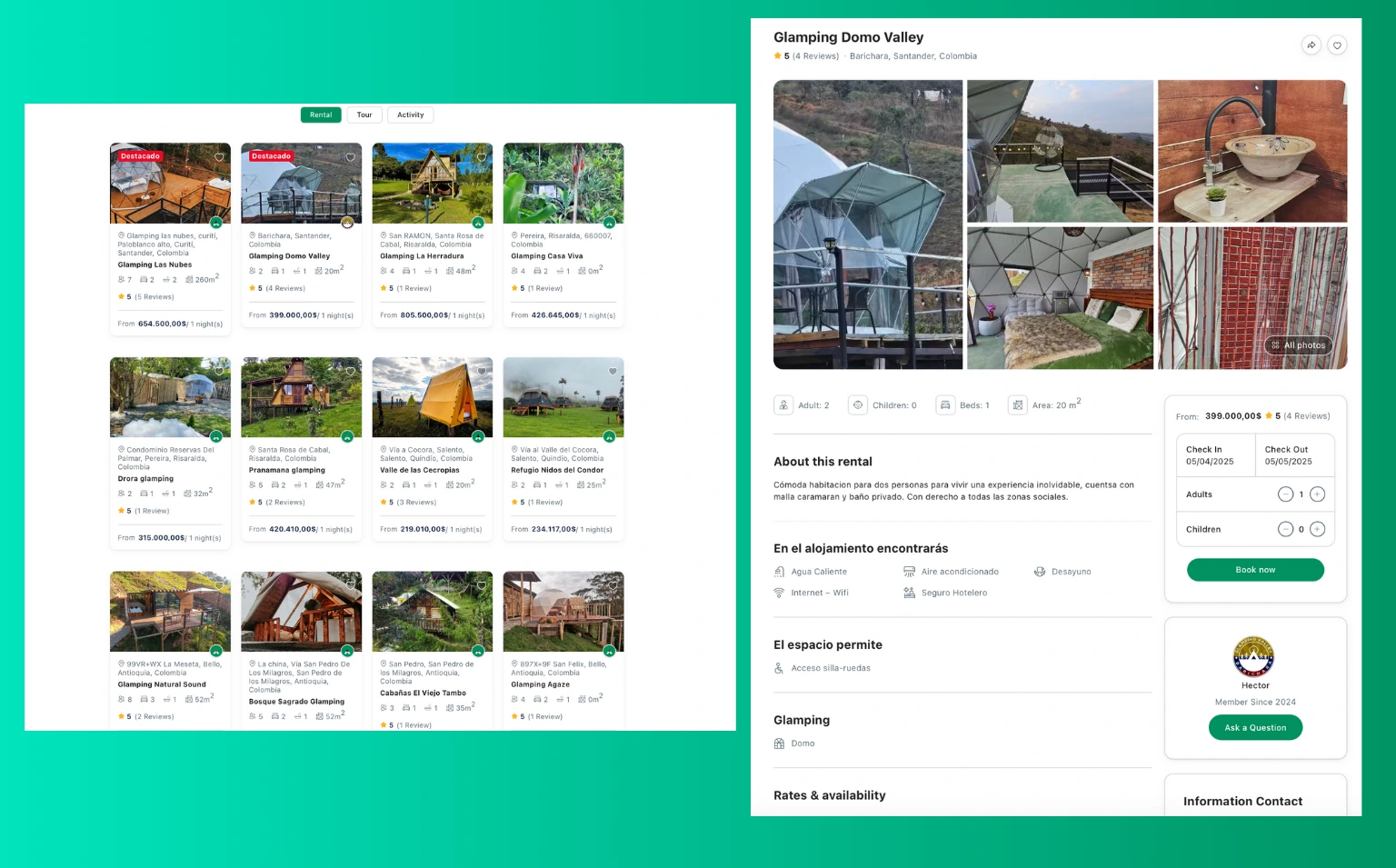
Task: Toggle favorite on the Pranamana glamping card
Action: click(351, 371)
